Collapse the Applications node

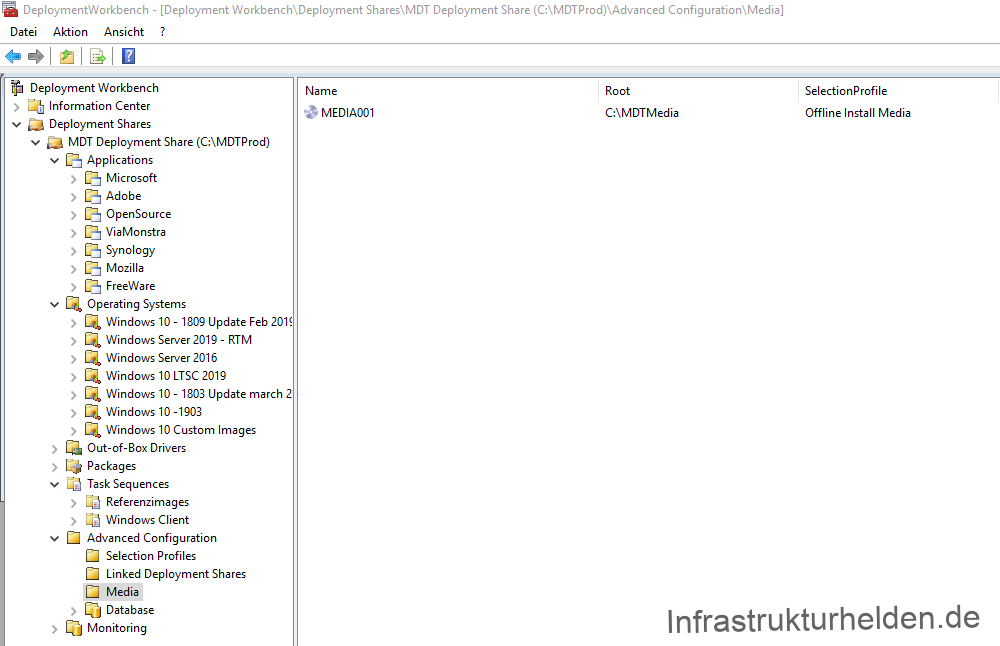pos(55,161)
